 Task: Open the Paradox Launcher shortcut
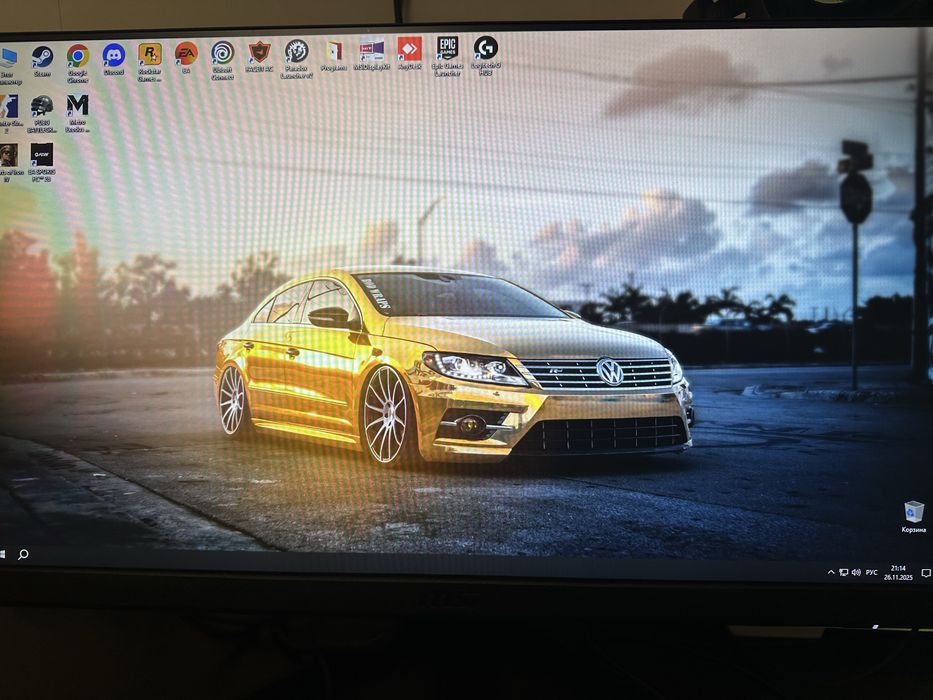coord(296,59)
